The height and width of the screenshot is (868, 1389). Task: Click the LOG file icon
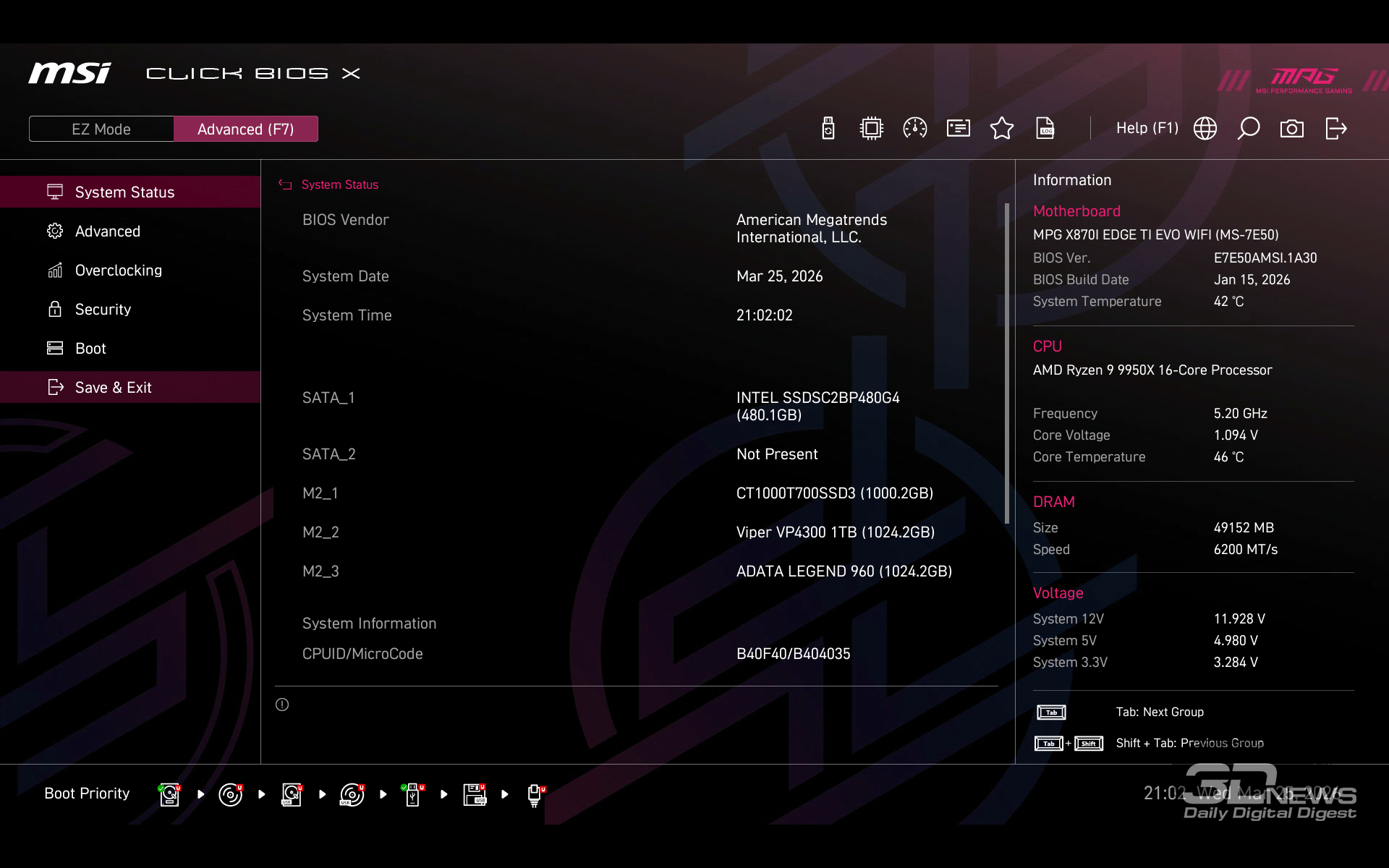point(1045,129)
